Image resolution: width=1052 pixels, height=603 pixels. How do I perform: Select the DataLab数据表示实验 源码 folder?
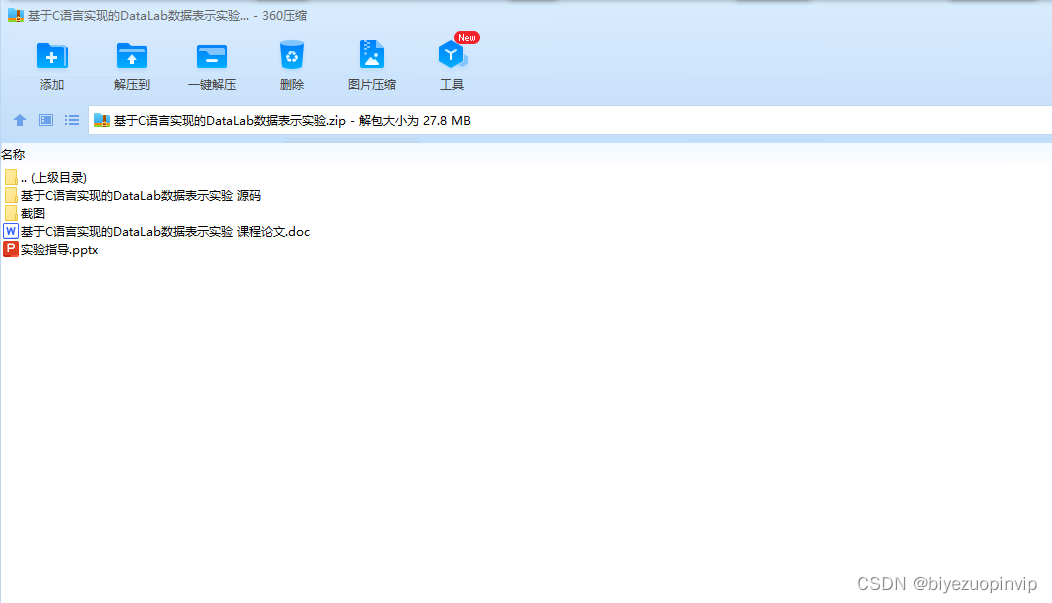coord(132,196)
